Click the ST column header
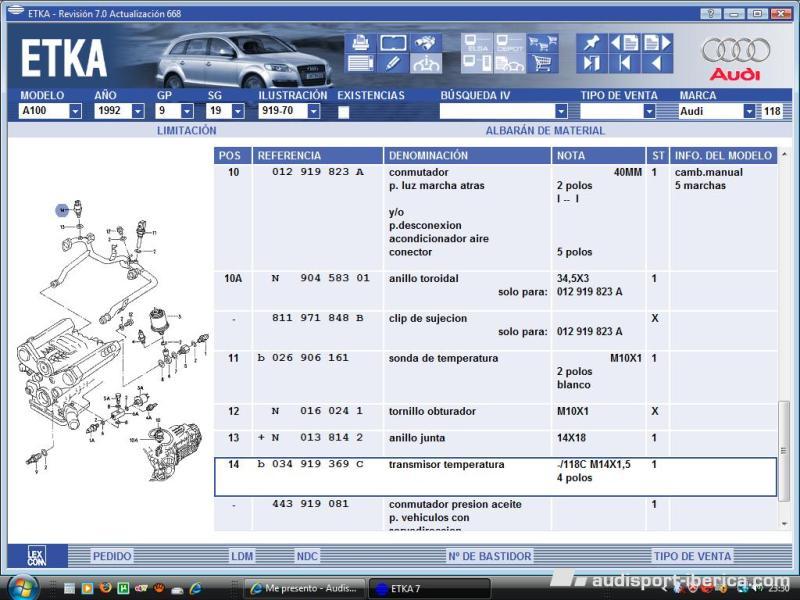The image size is (800, 600). (x=658, y=156)
